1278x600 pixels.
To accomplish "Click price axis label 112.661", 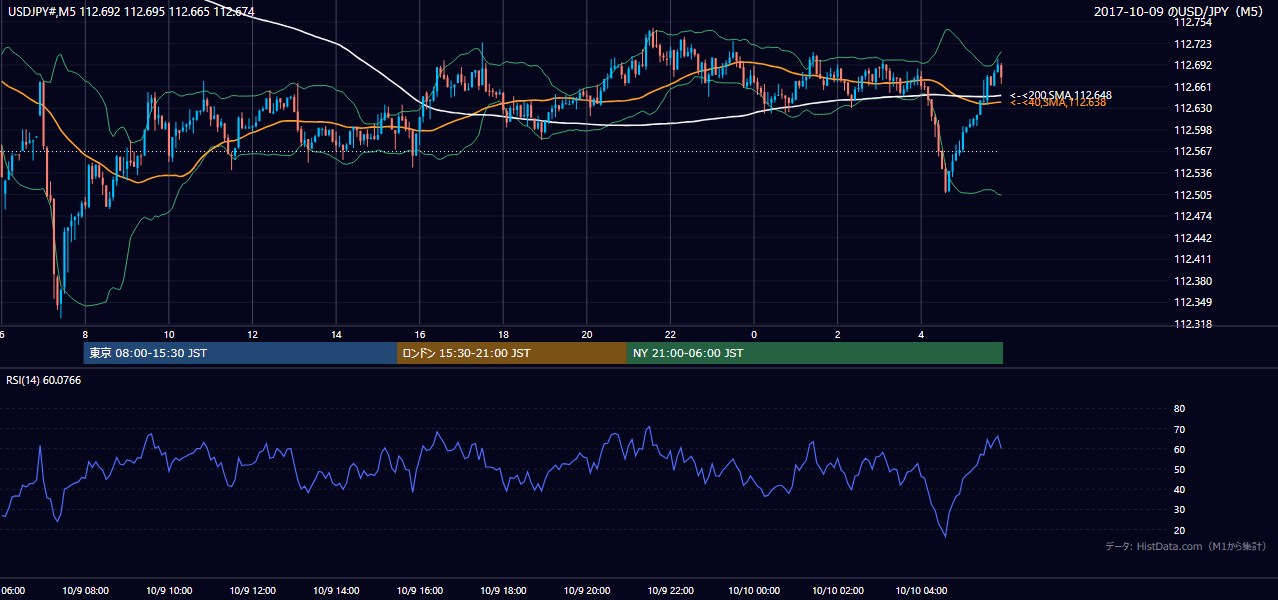I will pyautogui.click(x=1192, y=87).
